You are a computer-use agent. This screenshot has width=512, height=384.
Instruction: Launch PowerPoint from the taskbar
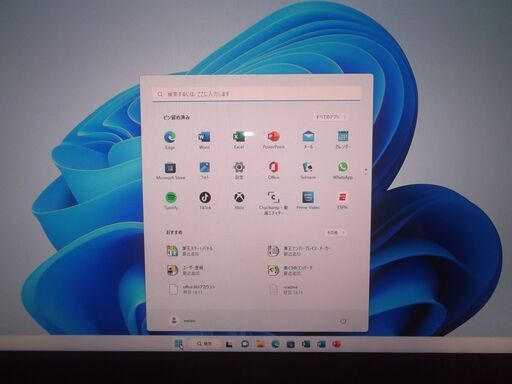[336, 344]
